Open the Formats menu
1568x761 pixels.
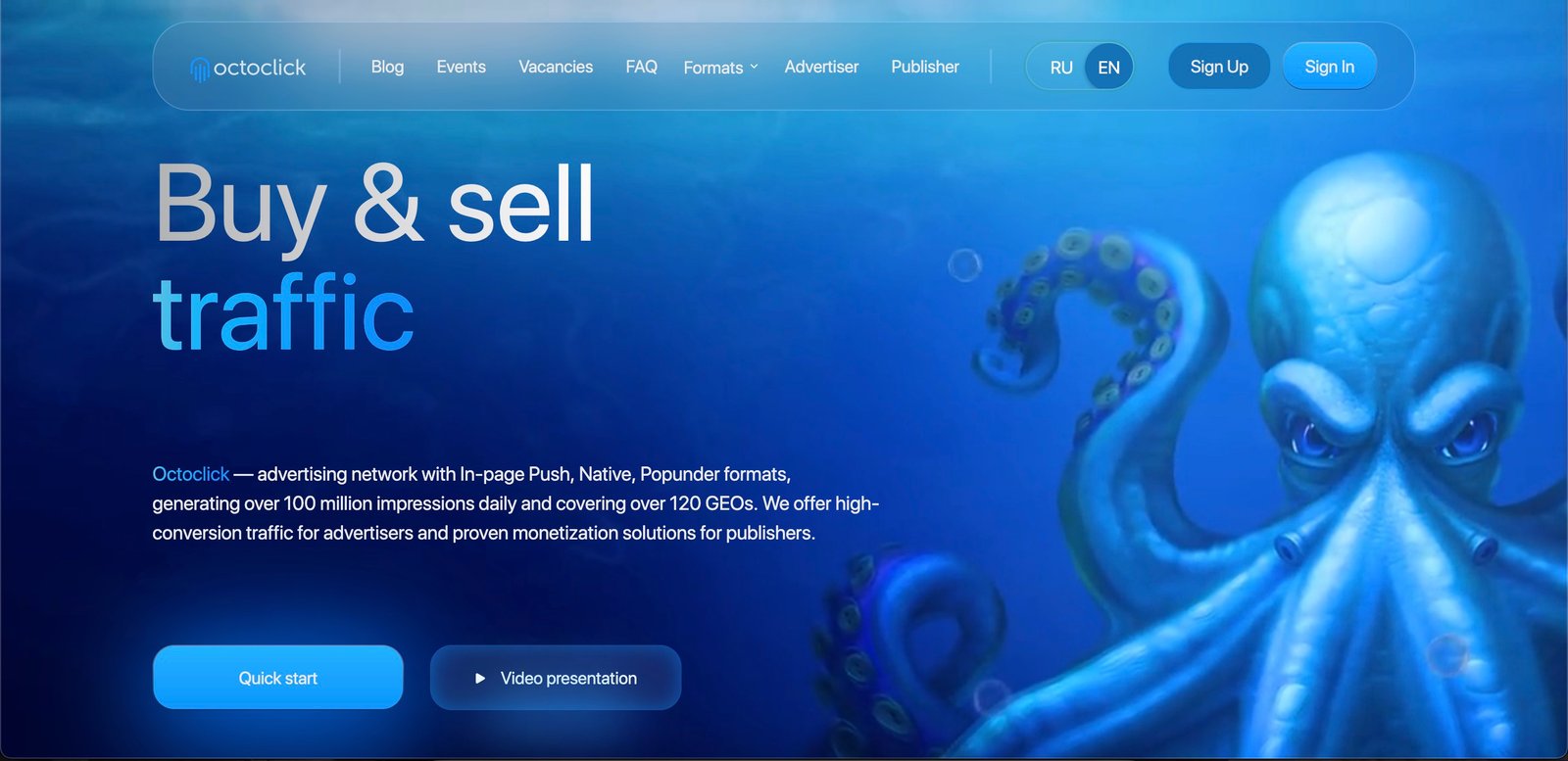pyautogui.click(x=721, y=68)
